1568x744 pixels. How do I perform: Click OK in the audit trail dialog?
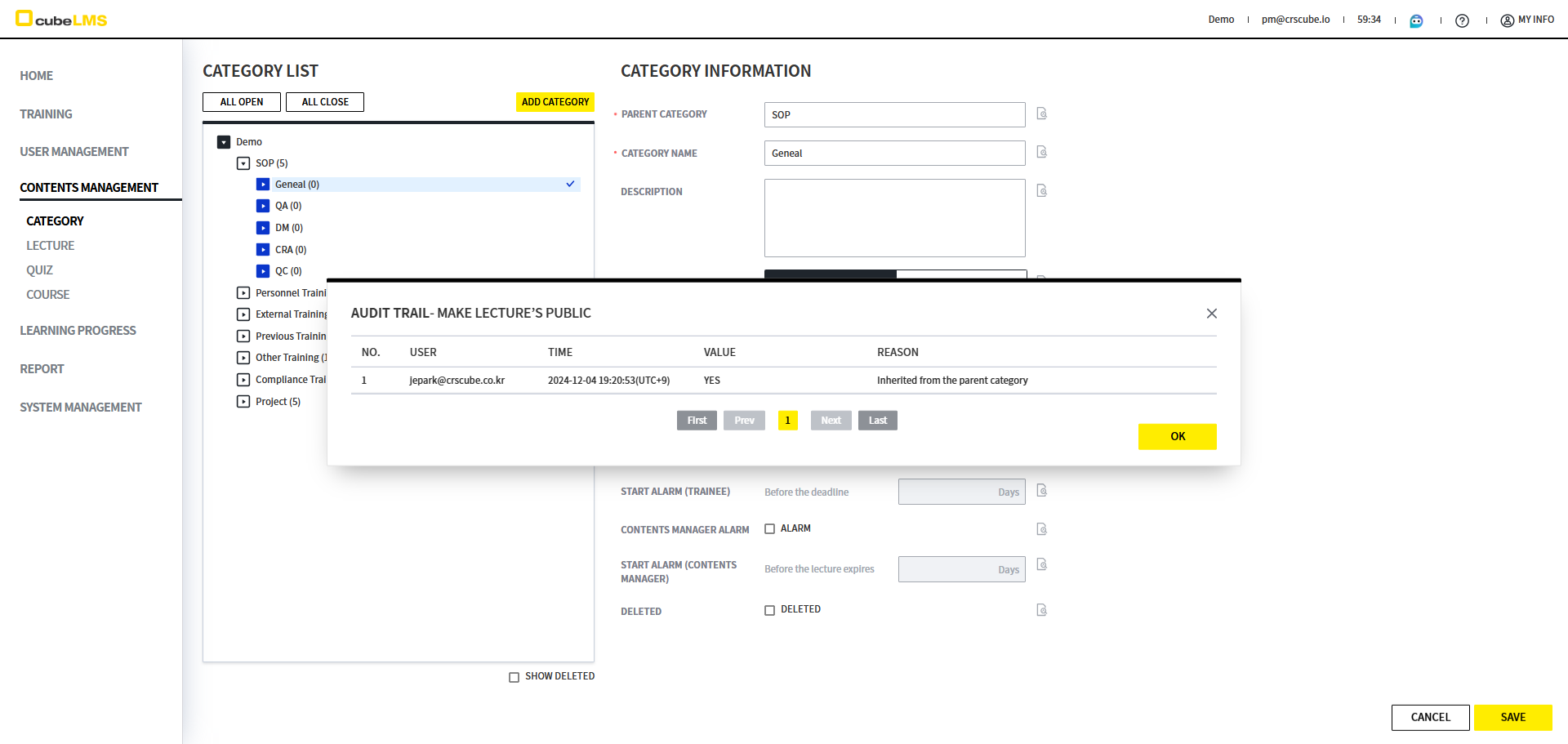1177,436
